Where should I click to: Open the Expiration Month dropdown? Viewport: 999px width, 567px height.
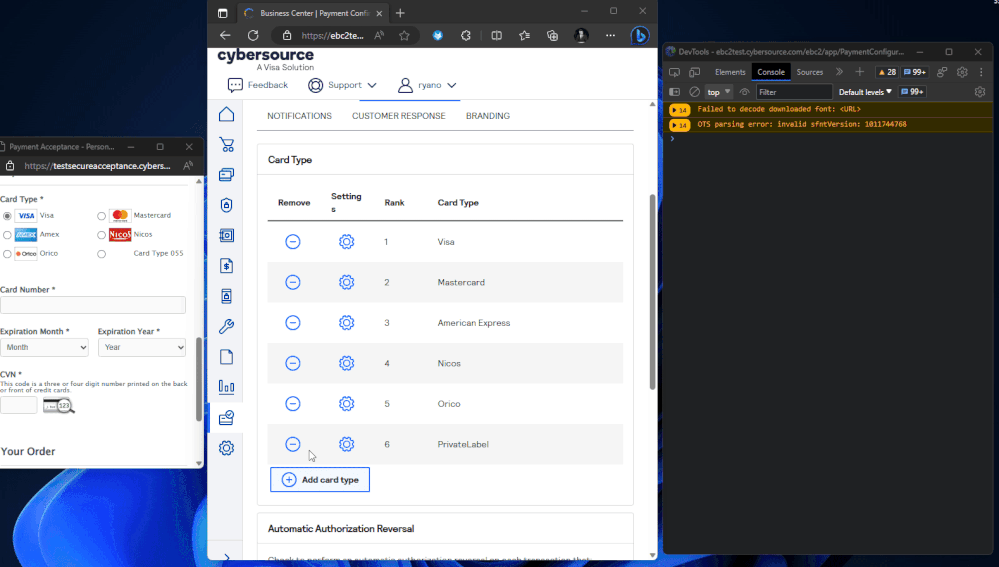click(44, 347)
